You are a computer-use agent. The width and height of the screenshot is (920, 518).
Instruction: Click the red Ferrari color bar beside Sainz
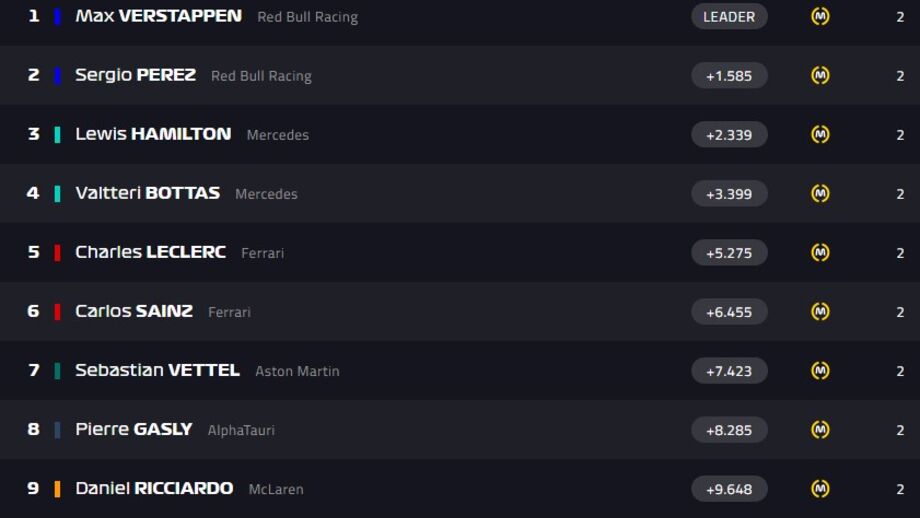(x=58, y=312)
